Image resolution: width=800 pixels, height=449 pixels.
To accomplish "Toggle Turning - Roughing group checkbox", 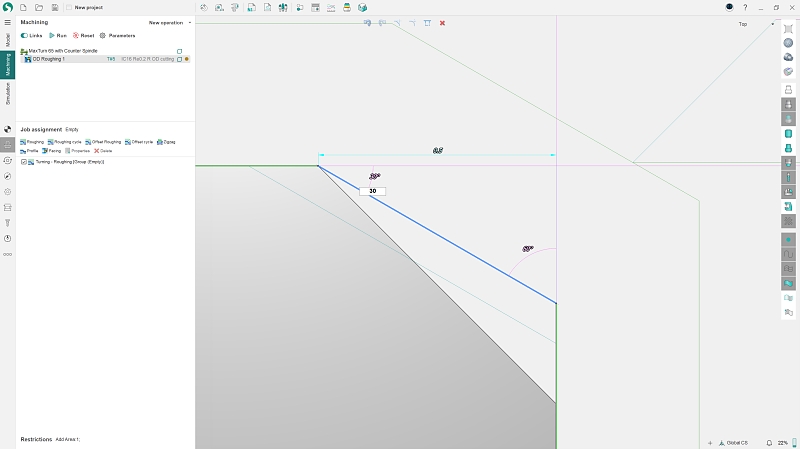I will [23, 162].
